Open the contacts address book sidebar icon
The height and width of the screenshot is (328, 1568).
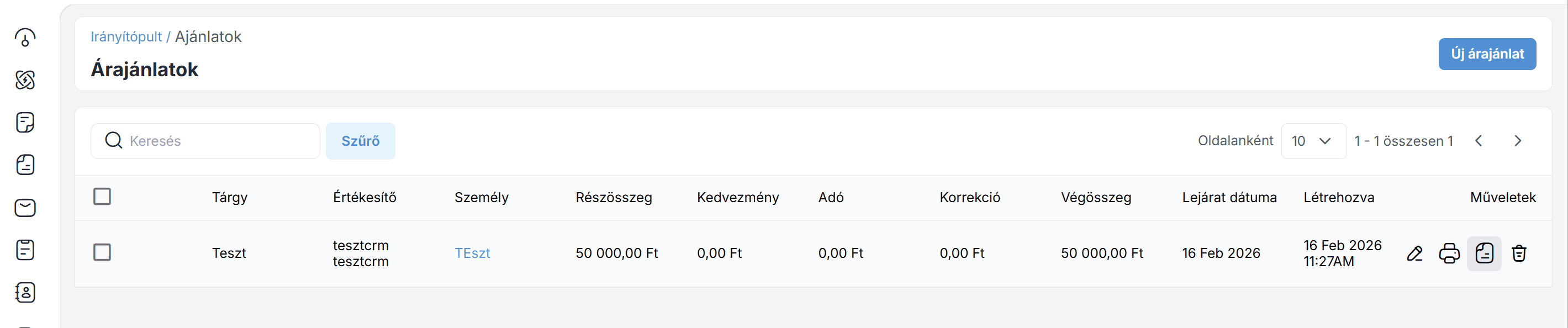25,293
